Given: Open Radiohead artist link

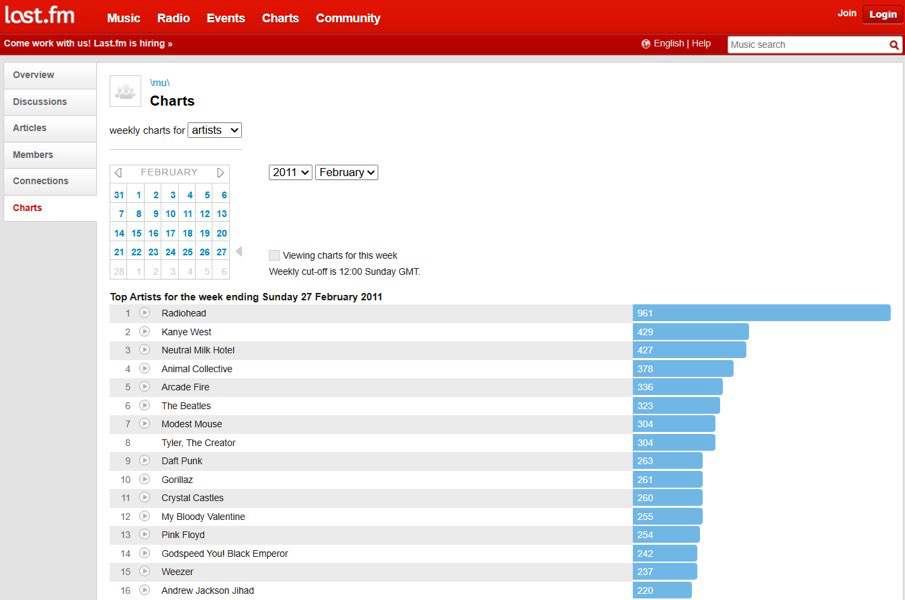Looking at the screenshot, I should tap(184, 313).
